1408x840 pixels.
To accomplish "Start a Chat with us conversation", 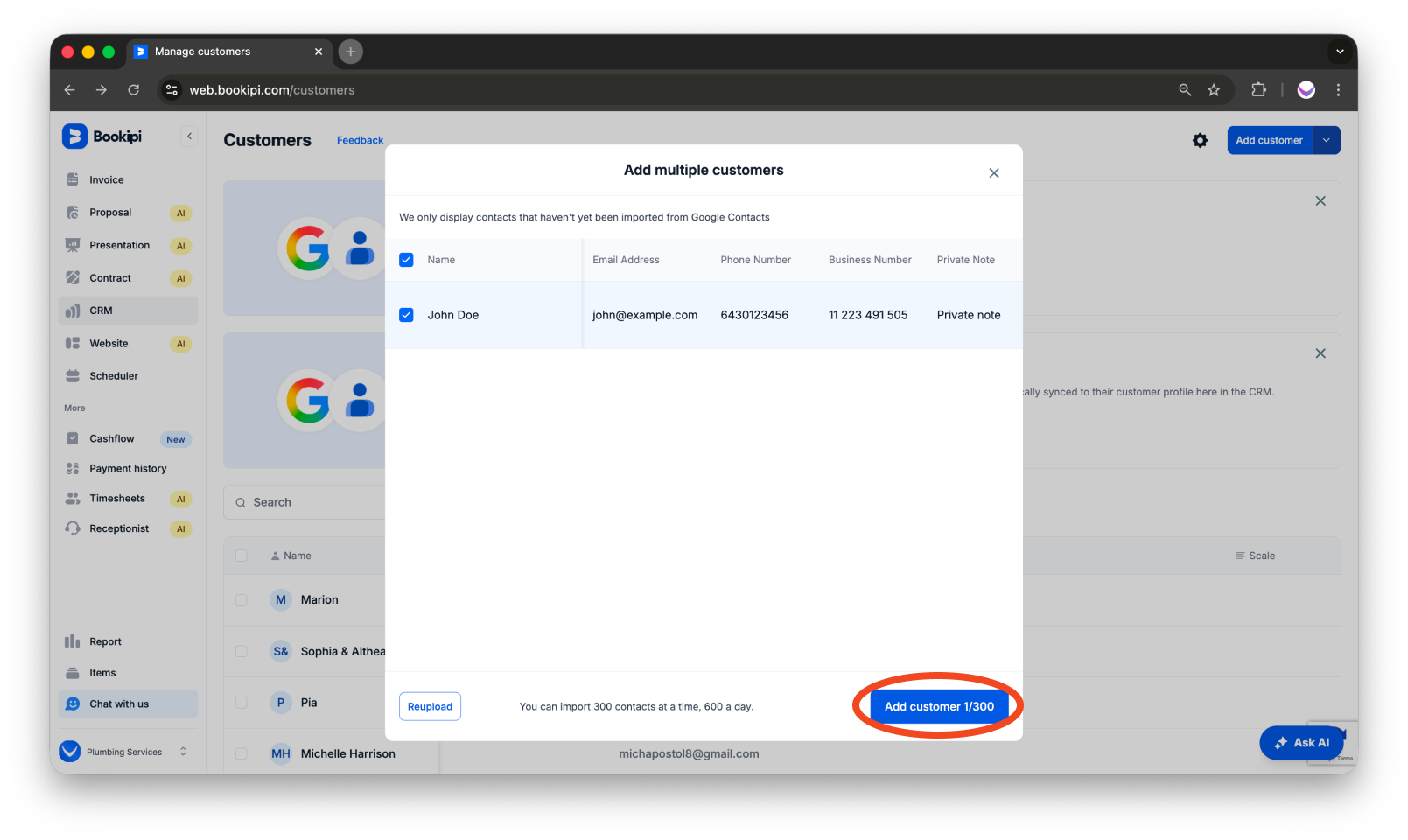I will click(119, 703).
